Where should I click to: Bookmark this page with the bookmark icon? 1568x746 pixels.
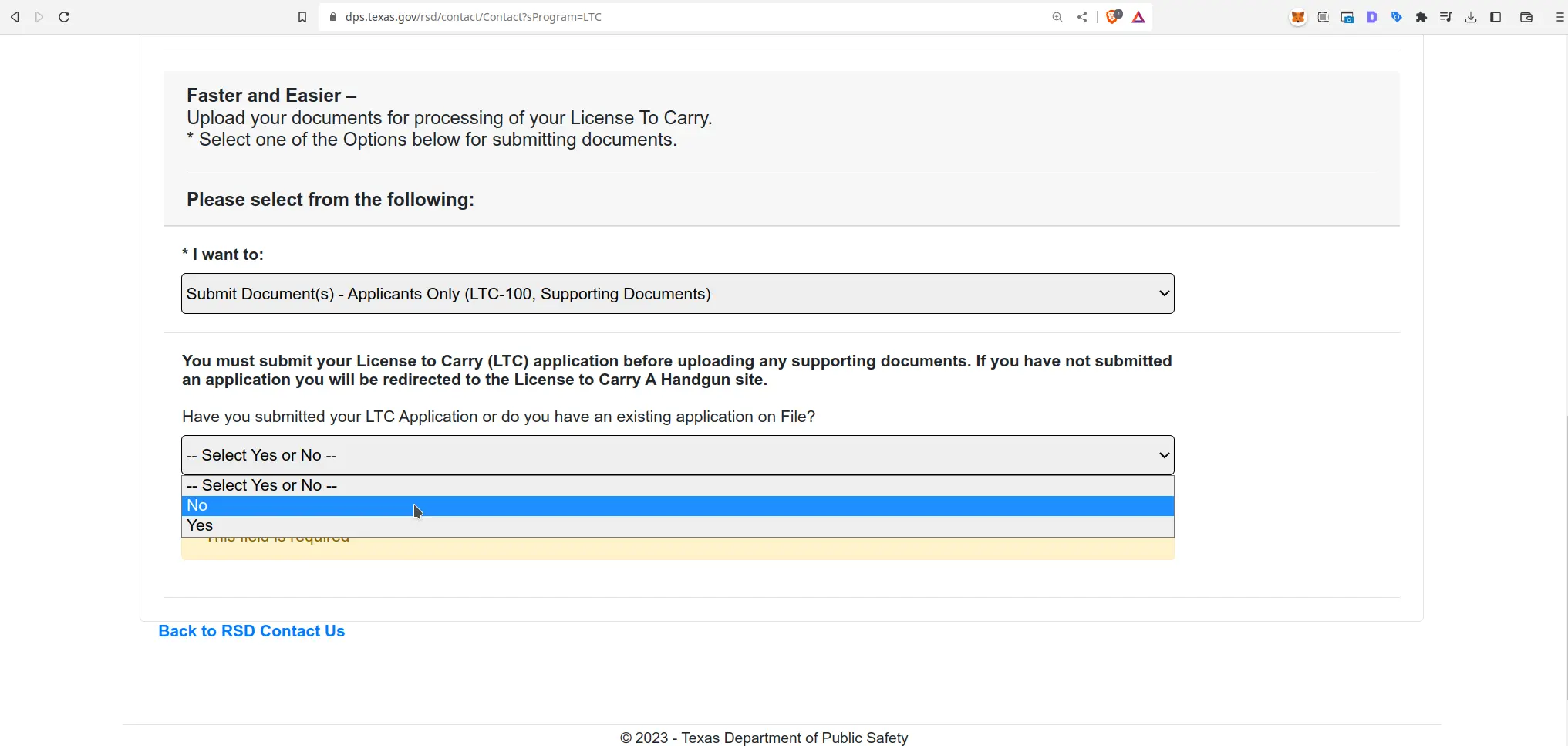(x=302, y=17)
